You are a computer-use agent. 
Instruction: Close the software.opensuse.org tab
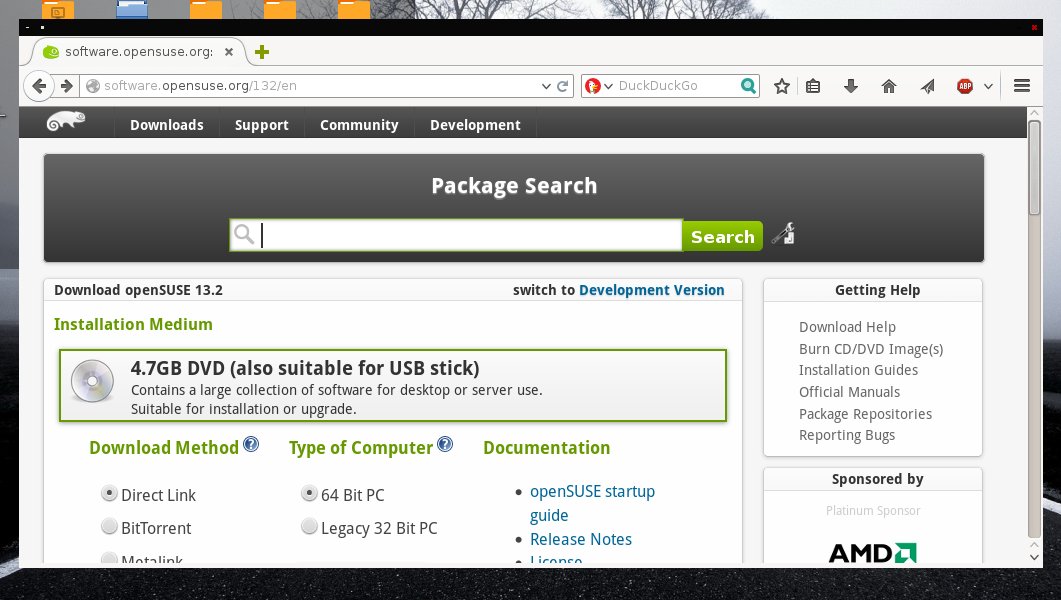point(229,51)
